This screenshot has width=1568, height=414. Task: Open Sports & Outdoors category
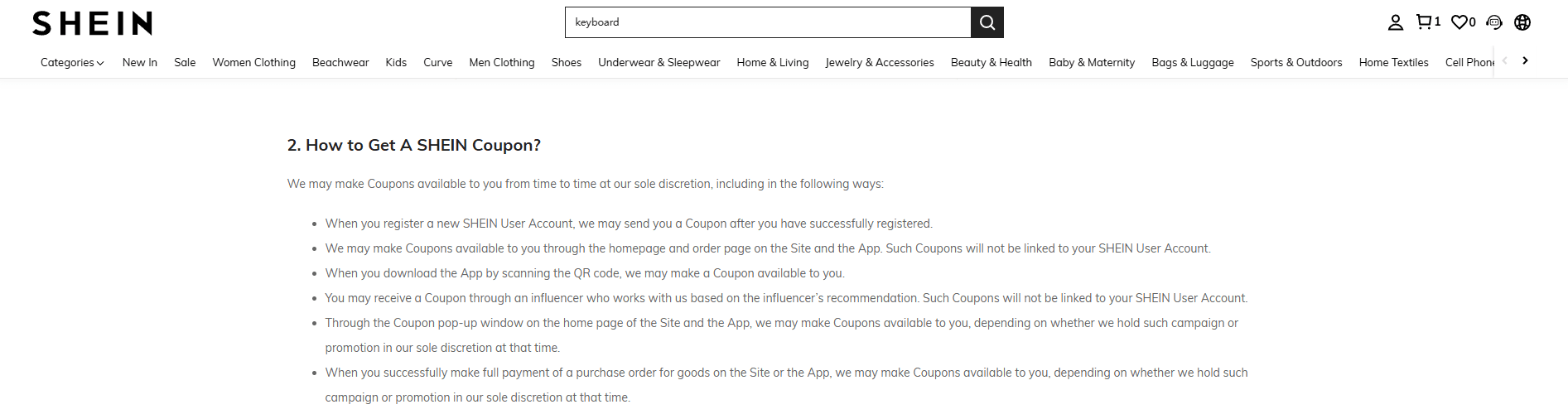pos(1295,62)
